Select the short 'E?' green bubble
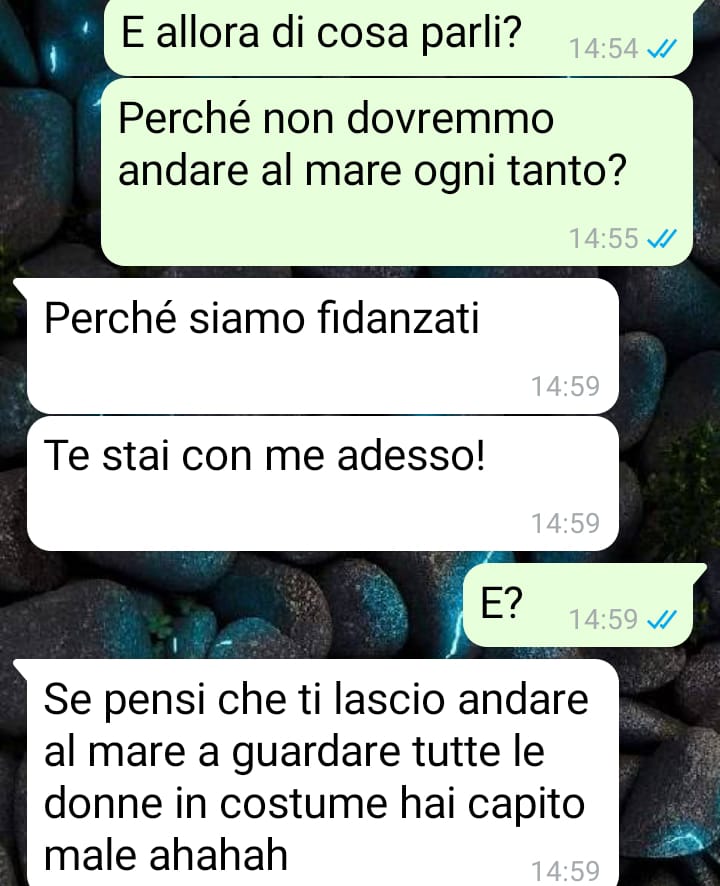720x886 pixels. pyautogui.click(x=578, y=605)
